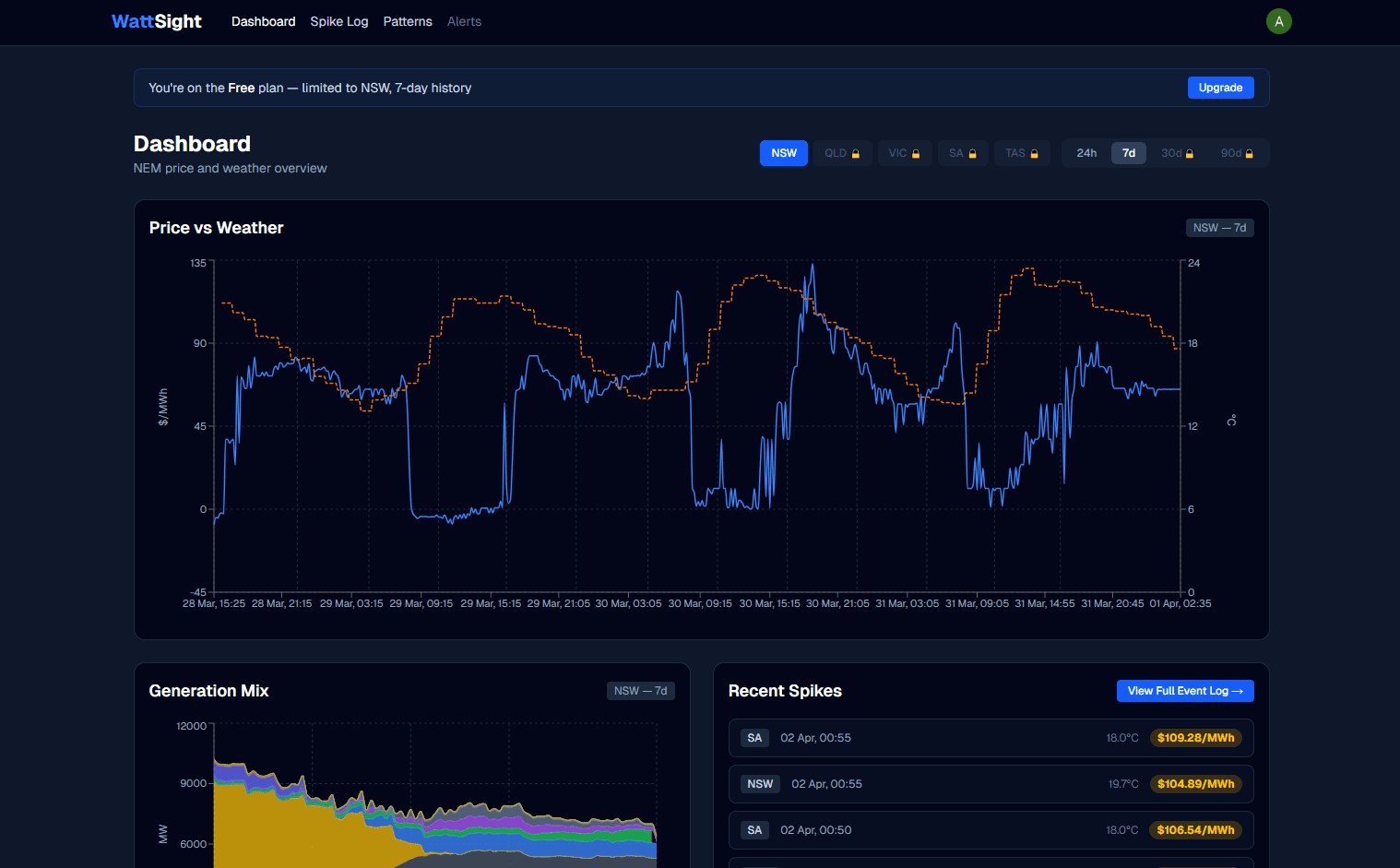Open View Full Event Log

[1185, 691]
